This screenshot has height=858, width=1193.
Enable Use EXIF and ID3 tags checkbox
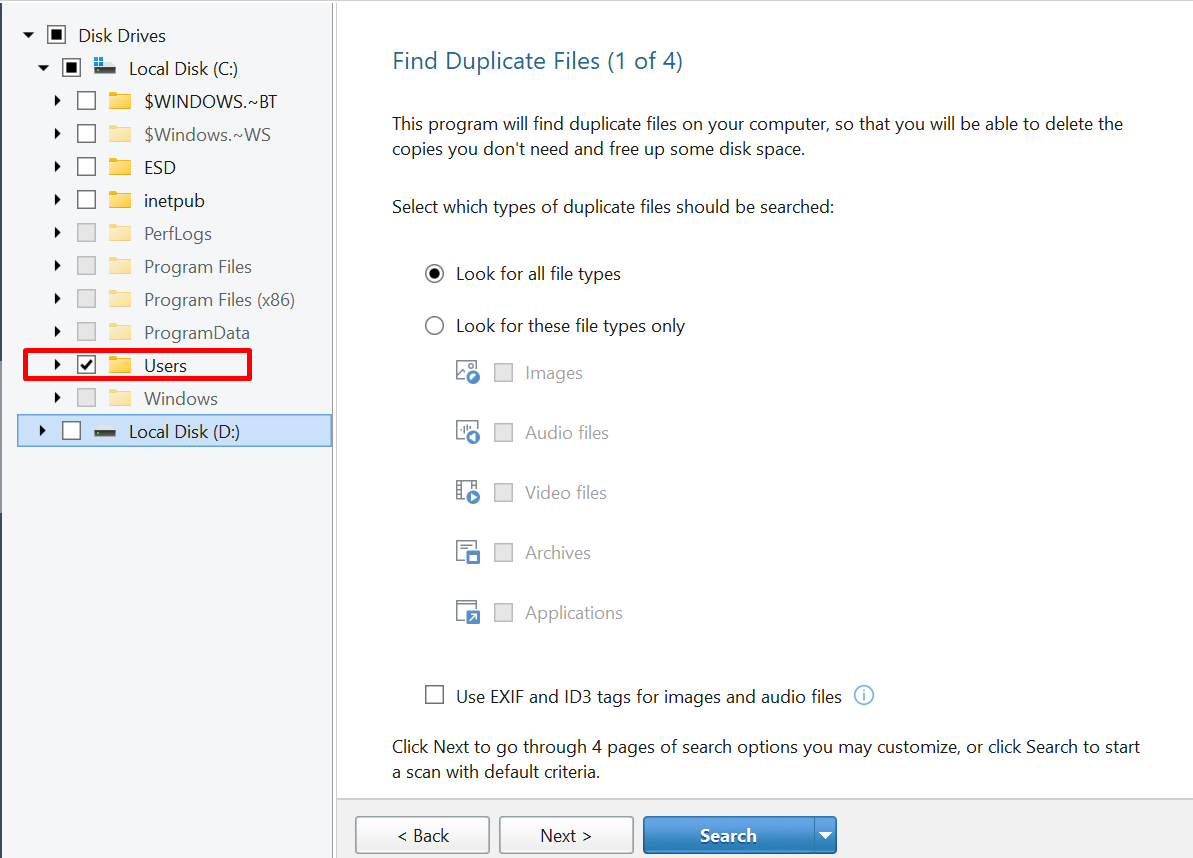[x=434, y=695]
